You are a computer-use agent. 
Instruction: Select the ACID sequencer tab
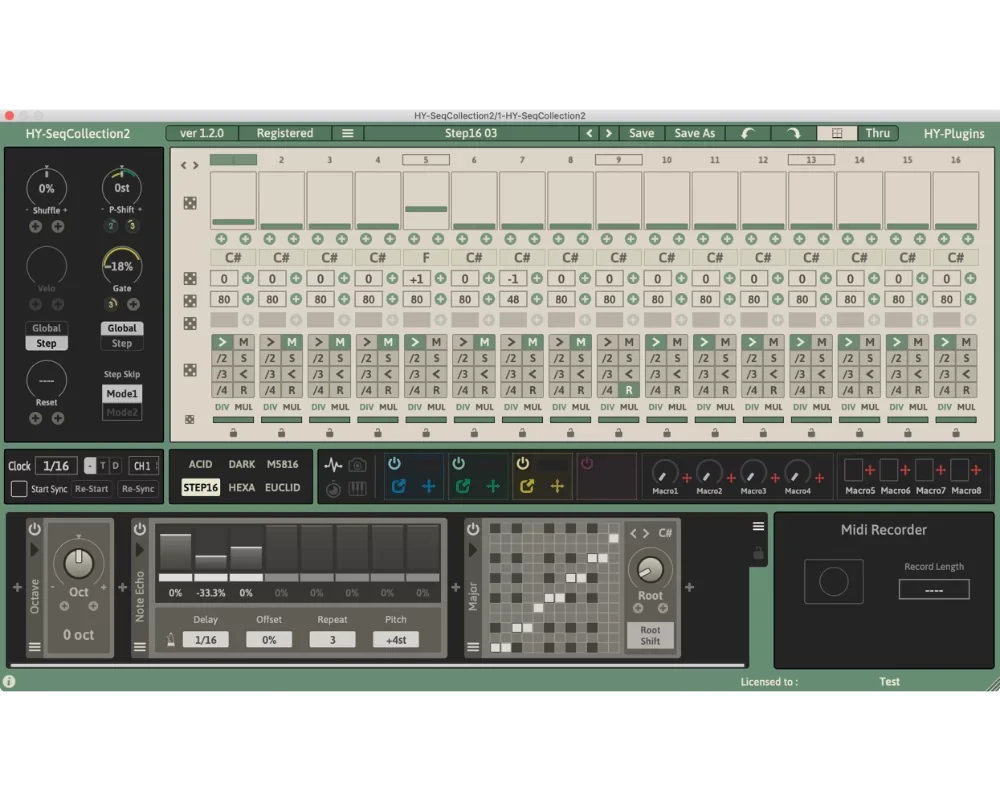(x=200, y=464)
